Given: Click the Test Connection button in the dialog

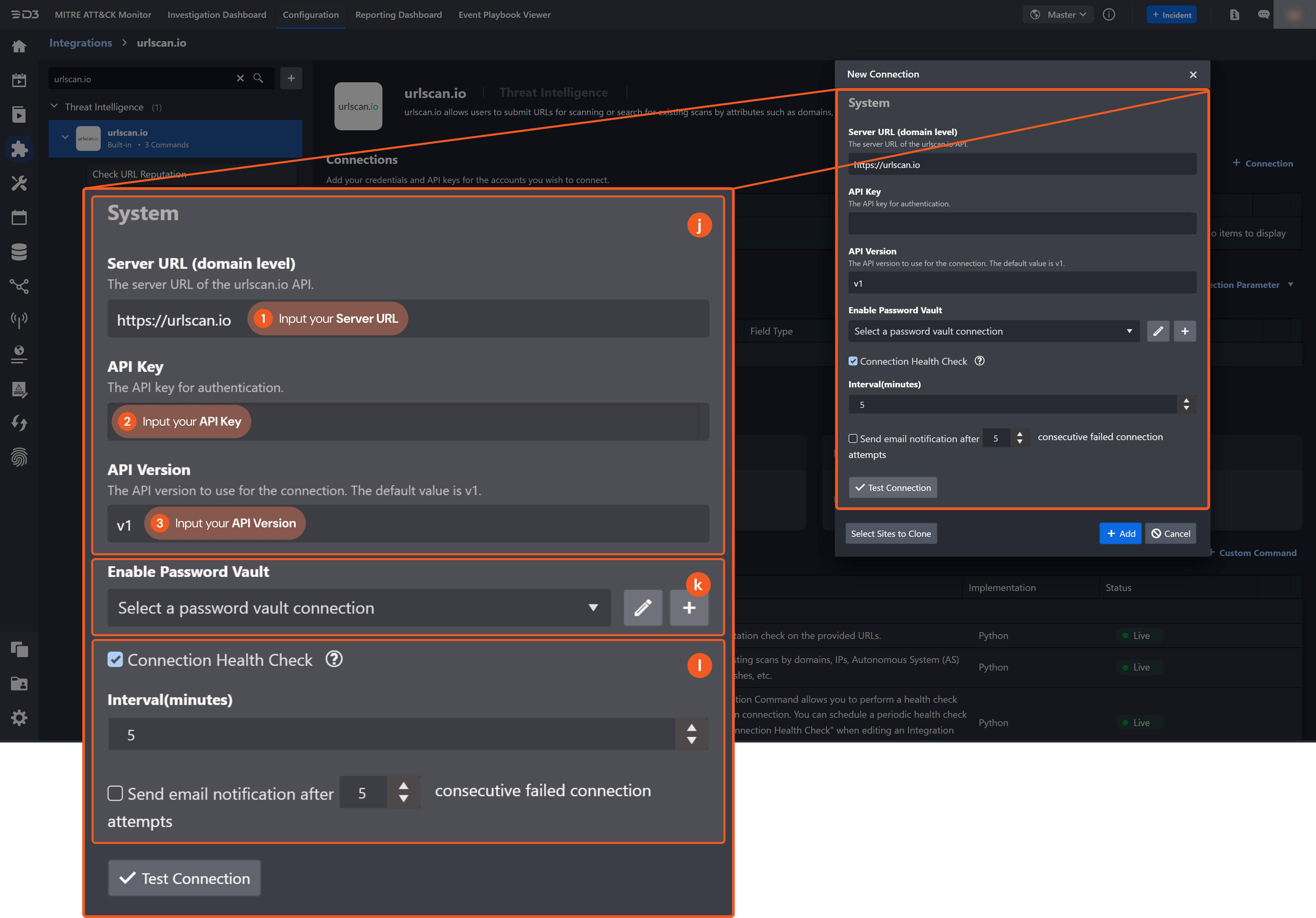Looking at the screenshot, I should (x=892, y=488).
